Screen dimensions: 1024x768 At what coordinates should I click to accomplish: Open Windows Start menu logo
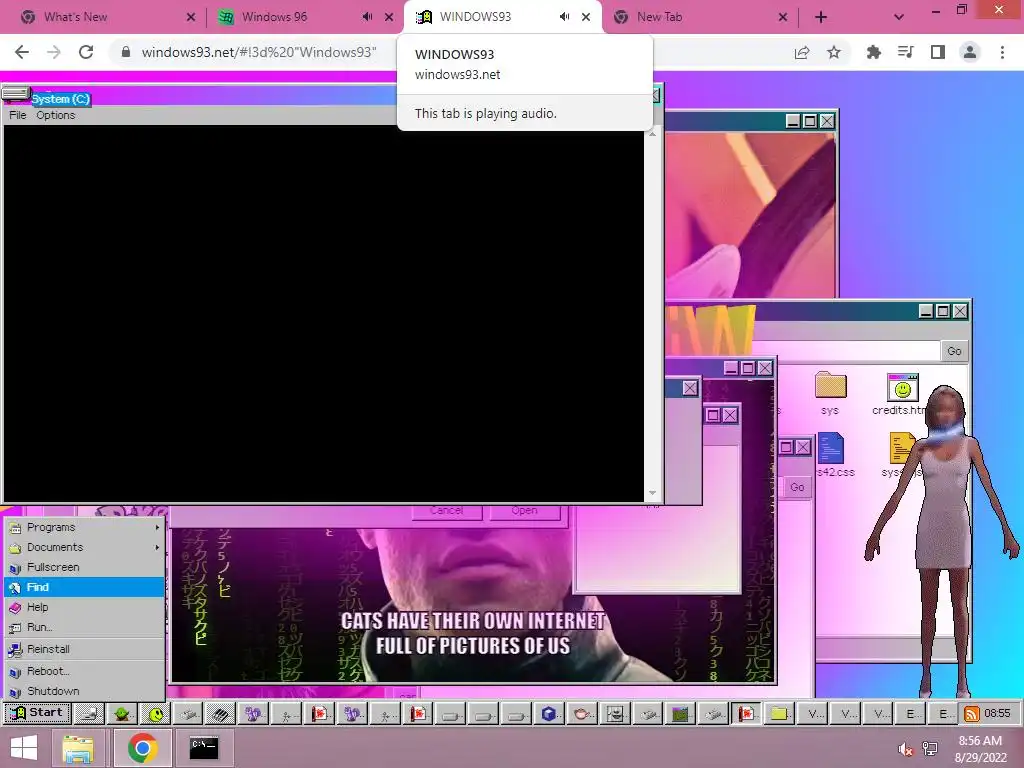pos(24,748)
